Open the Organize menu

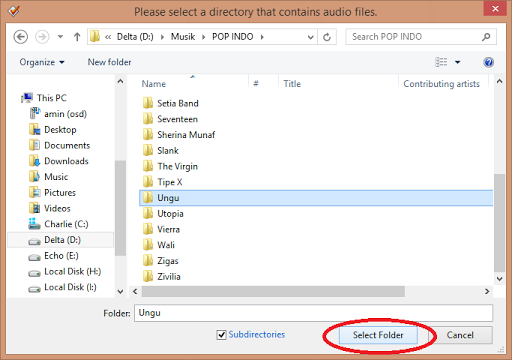coord(42,62)
